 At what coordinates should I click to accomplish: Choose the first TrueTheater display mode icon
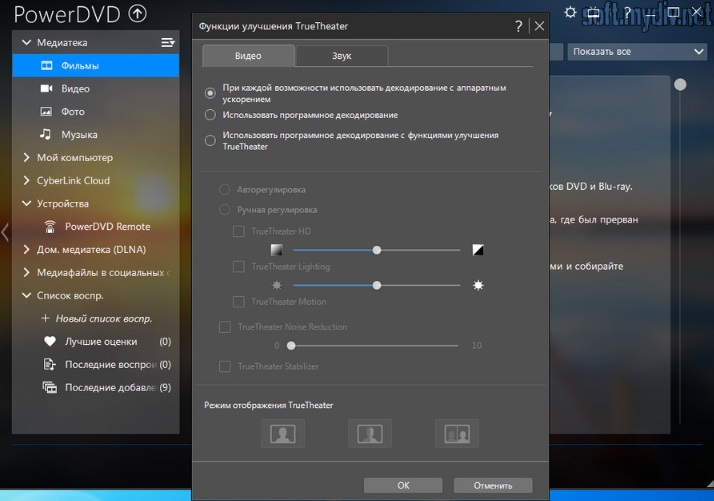click(x=282, y=433)
